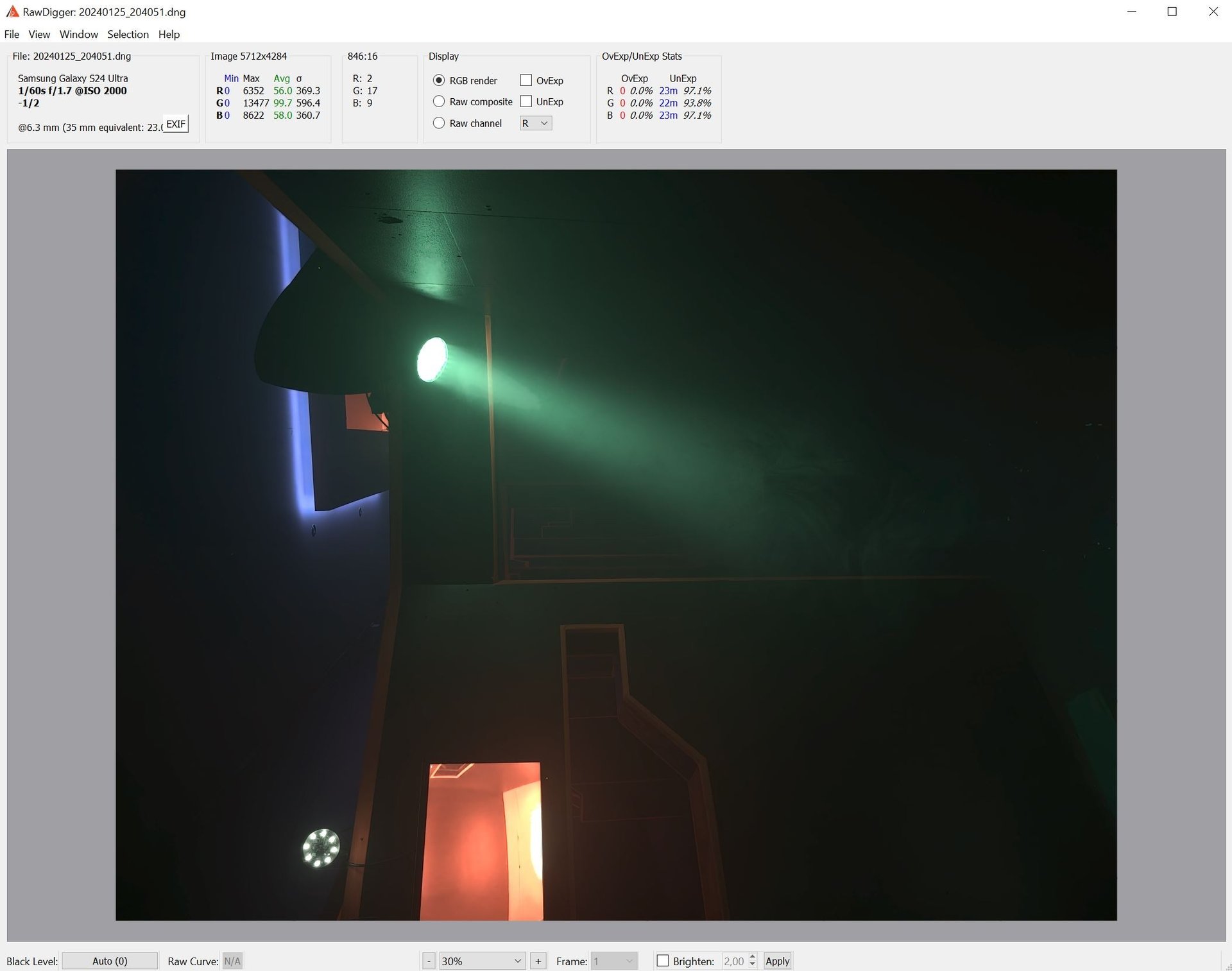
Task: Select the RGB render radio button
Action: click(x=439, y=80)
